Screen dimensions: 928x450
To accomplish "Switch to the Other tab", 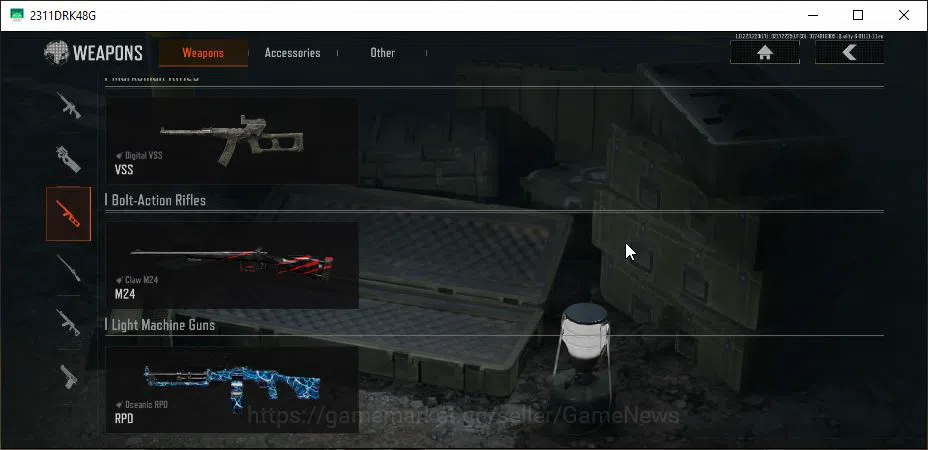I will [382, 53].
